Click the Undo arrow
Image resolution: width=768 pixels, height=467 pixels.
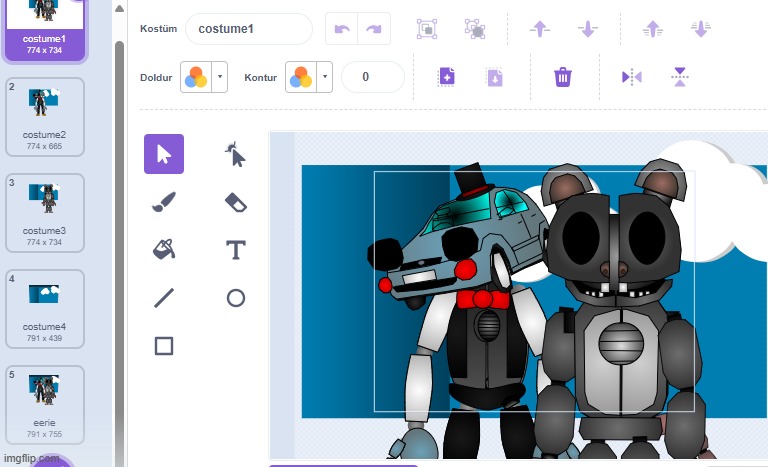pyautogui.click(x=342, y=29)
